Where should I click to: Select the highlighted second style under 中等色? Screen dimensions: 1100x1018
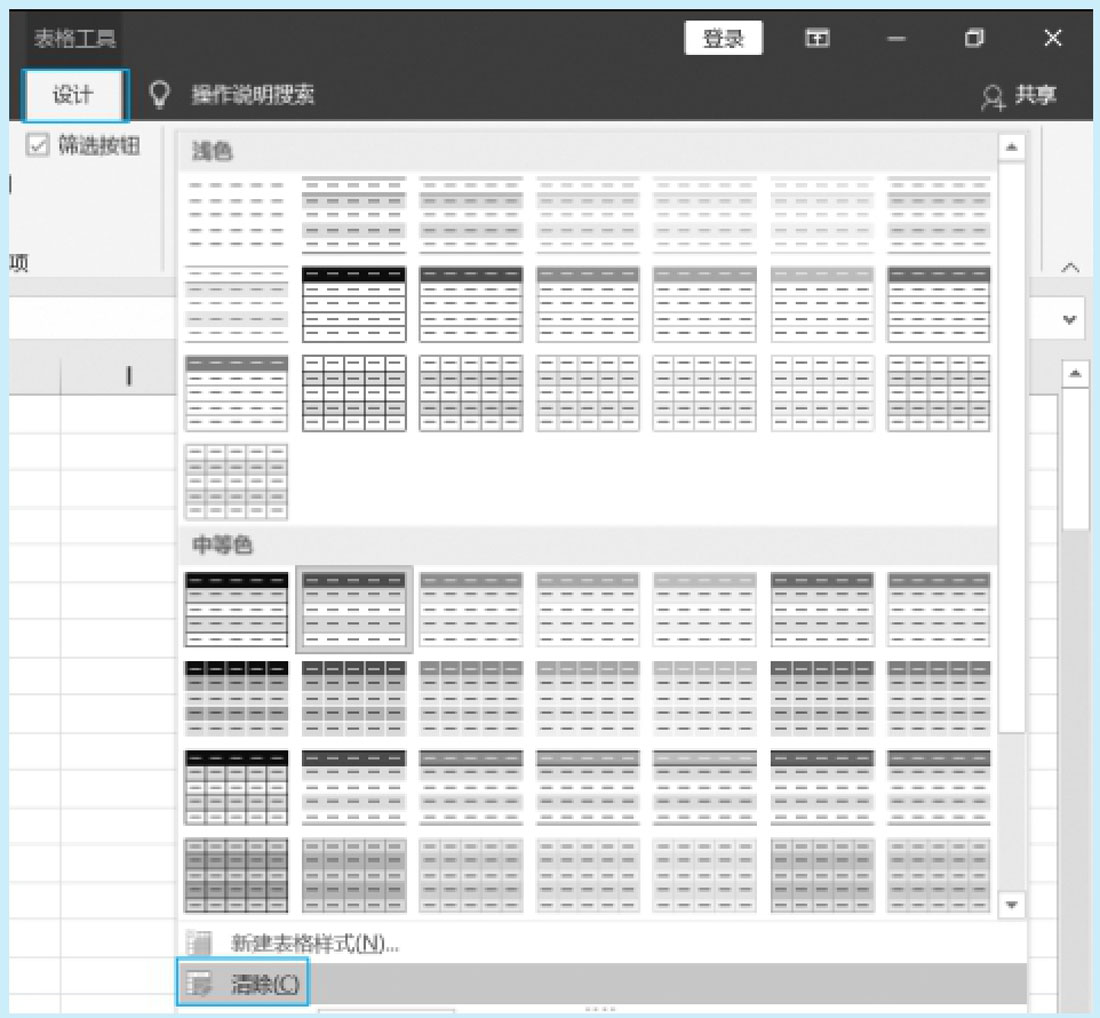coord(354,609)
